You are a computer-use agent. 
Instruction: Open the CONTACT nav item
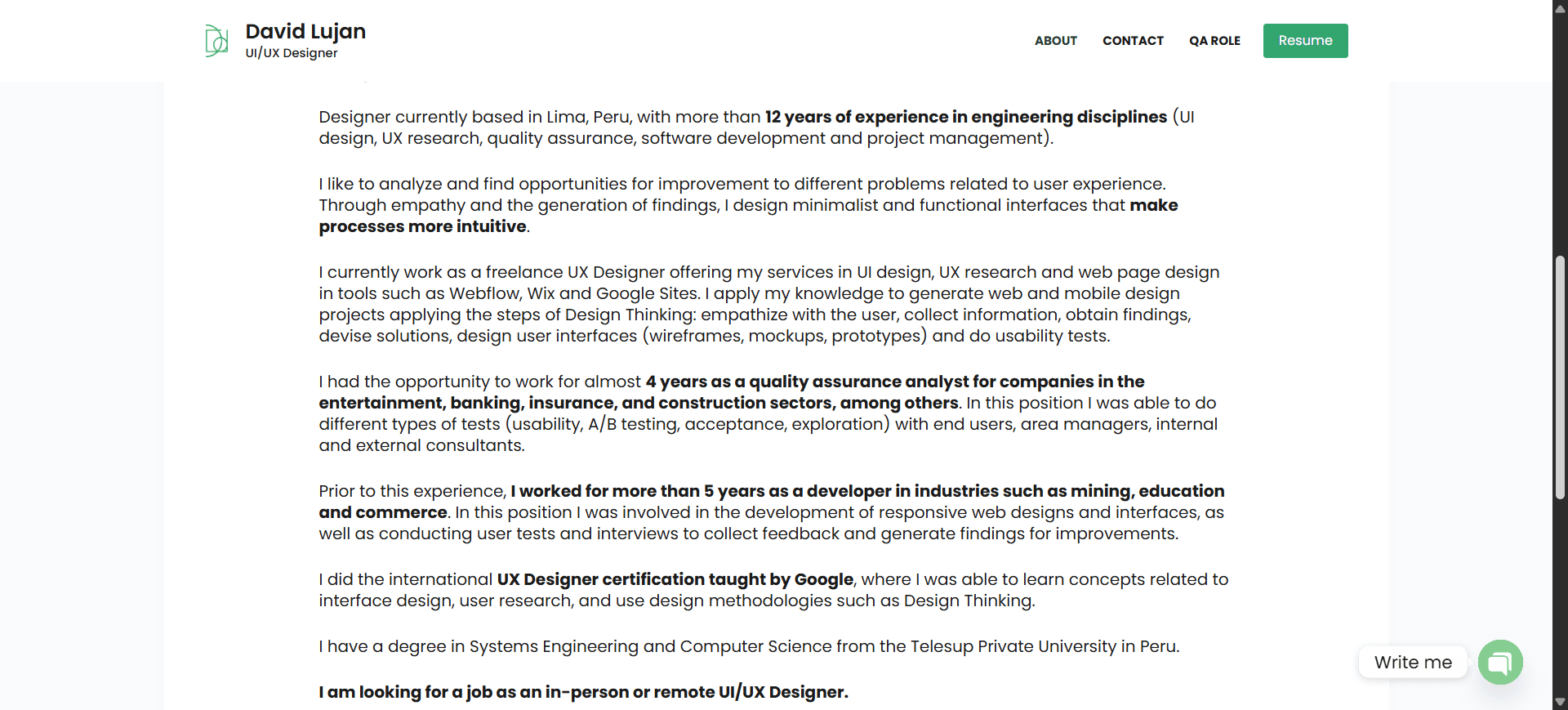tap(1133, 41)
